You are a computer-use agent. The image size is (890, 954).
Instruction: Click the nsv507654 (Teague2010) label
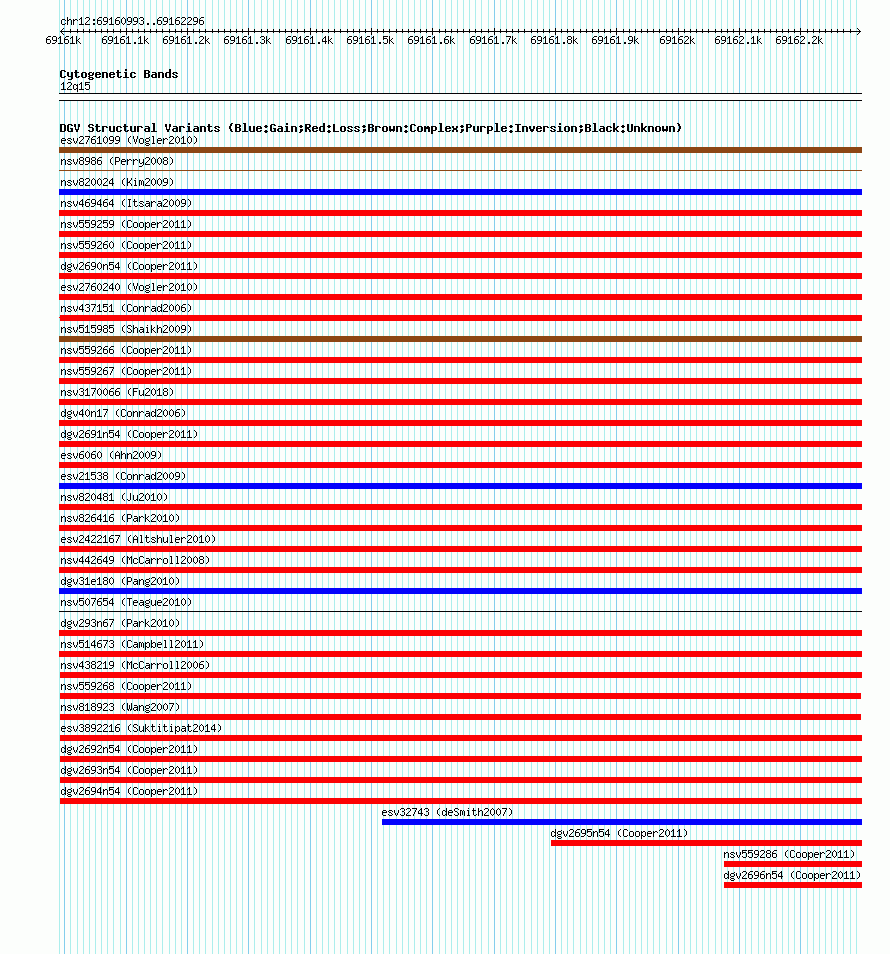pos(126,602)
